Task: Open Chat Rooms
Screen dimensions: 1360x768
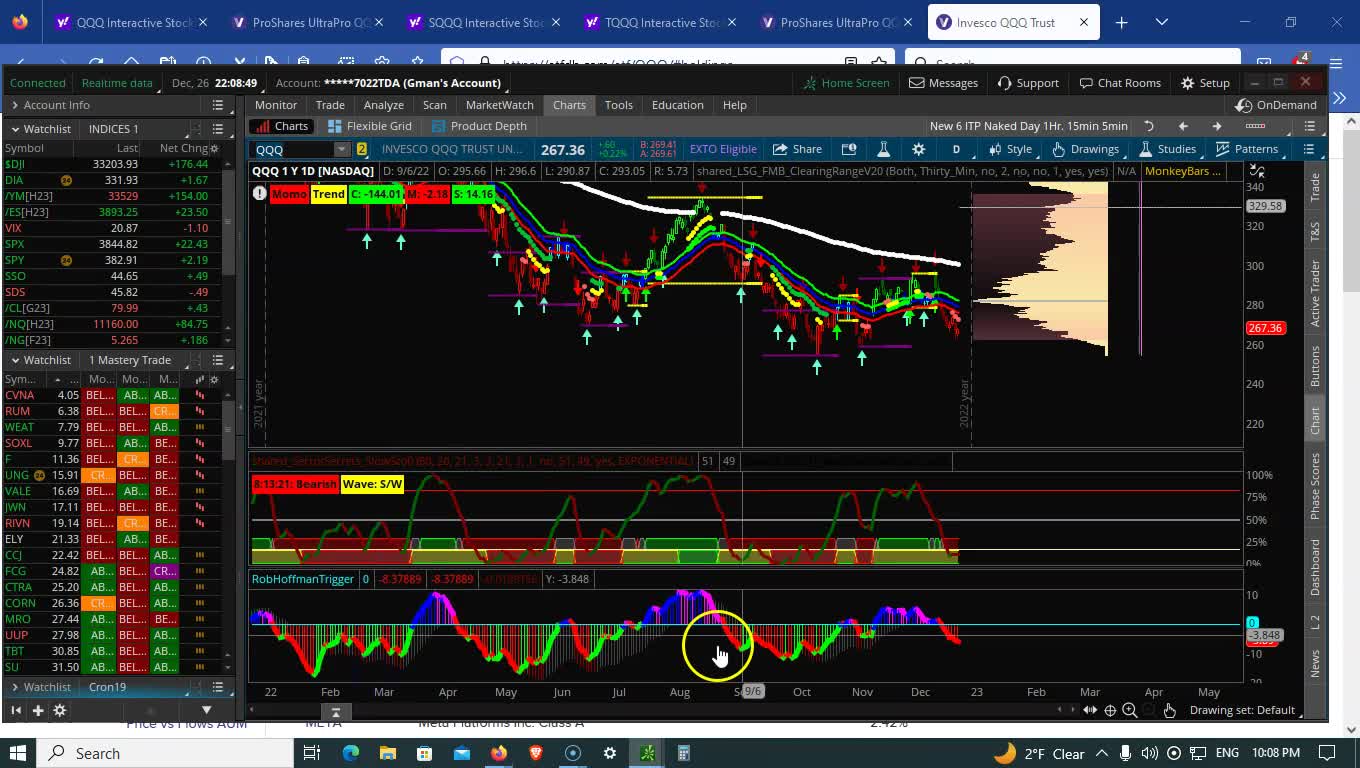Action: point(1120,83)
